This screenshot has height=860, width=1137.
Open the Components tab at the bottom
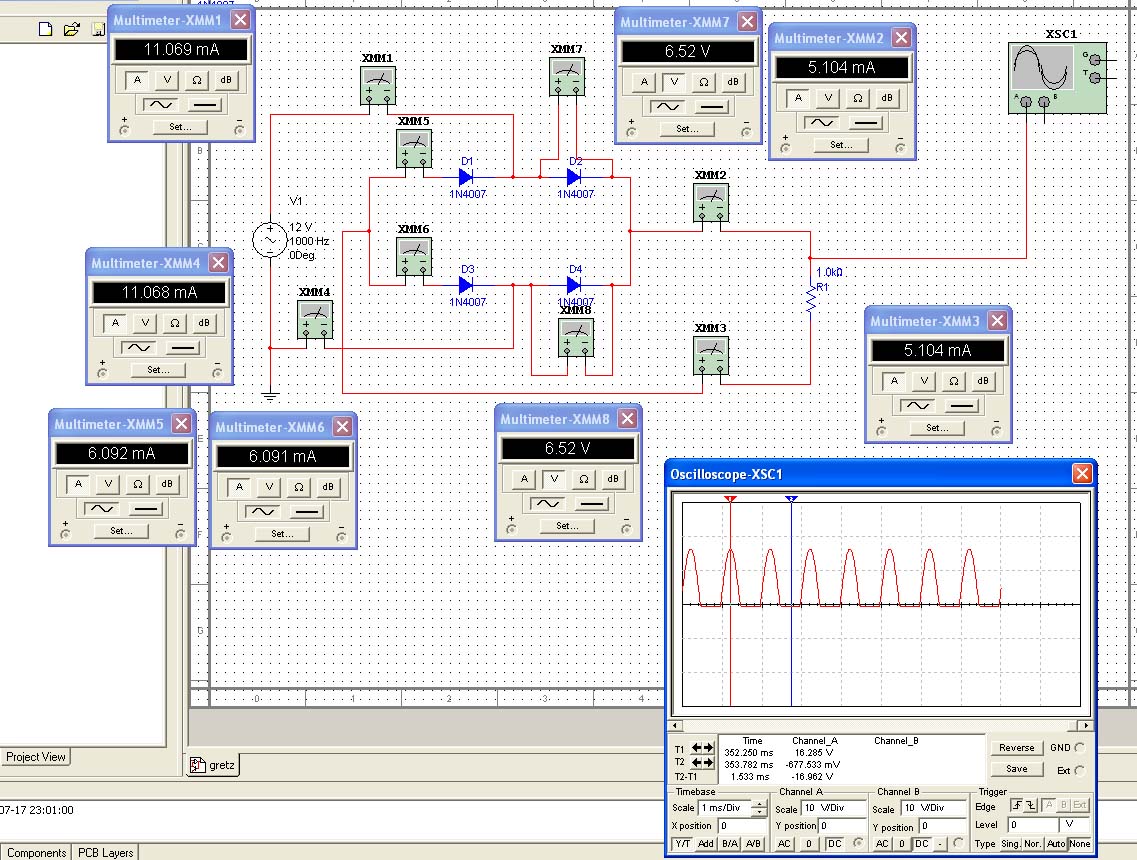pyautogui.click(x=37, y=853)
